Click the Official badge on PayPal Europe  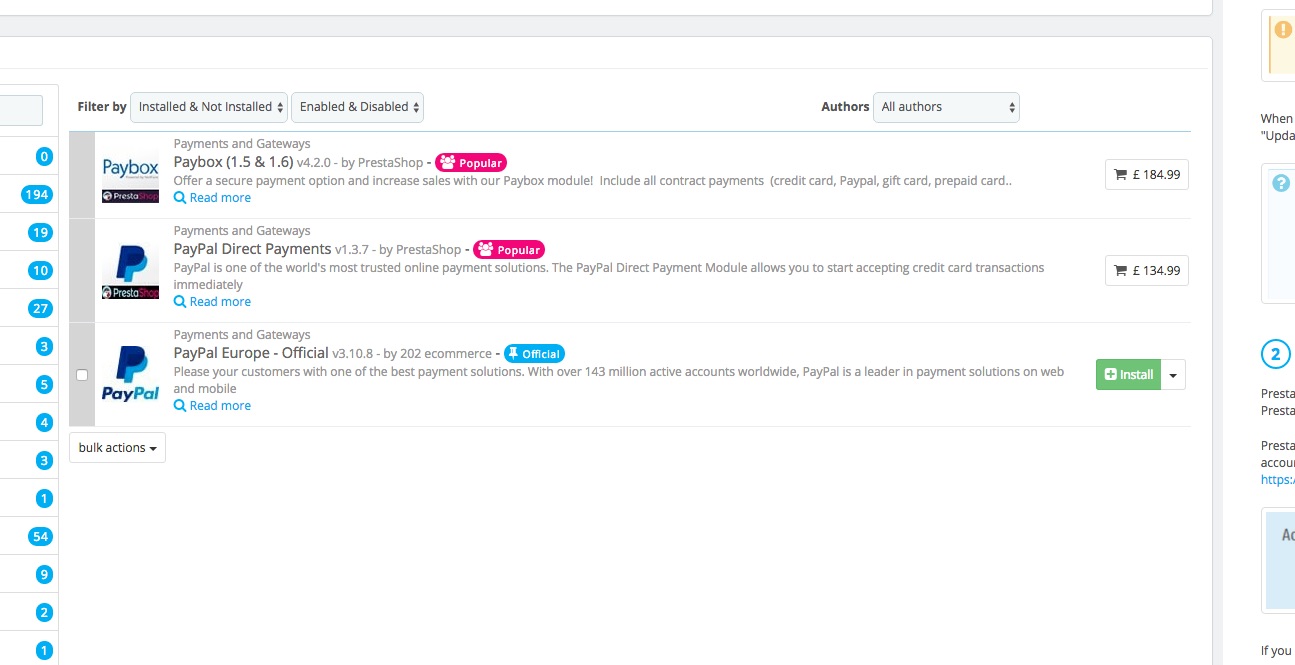[534, 354]
